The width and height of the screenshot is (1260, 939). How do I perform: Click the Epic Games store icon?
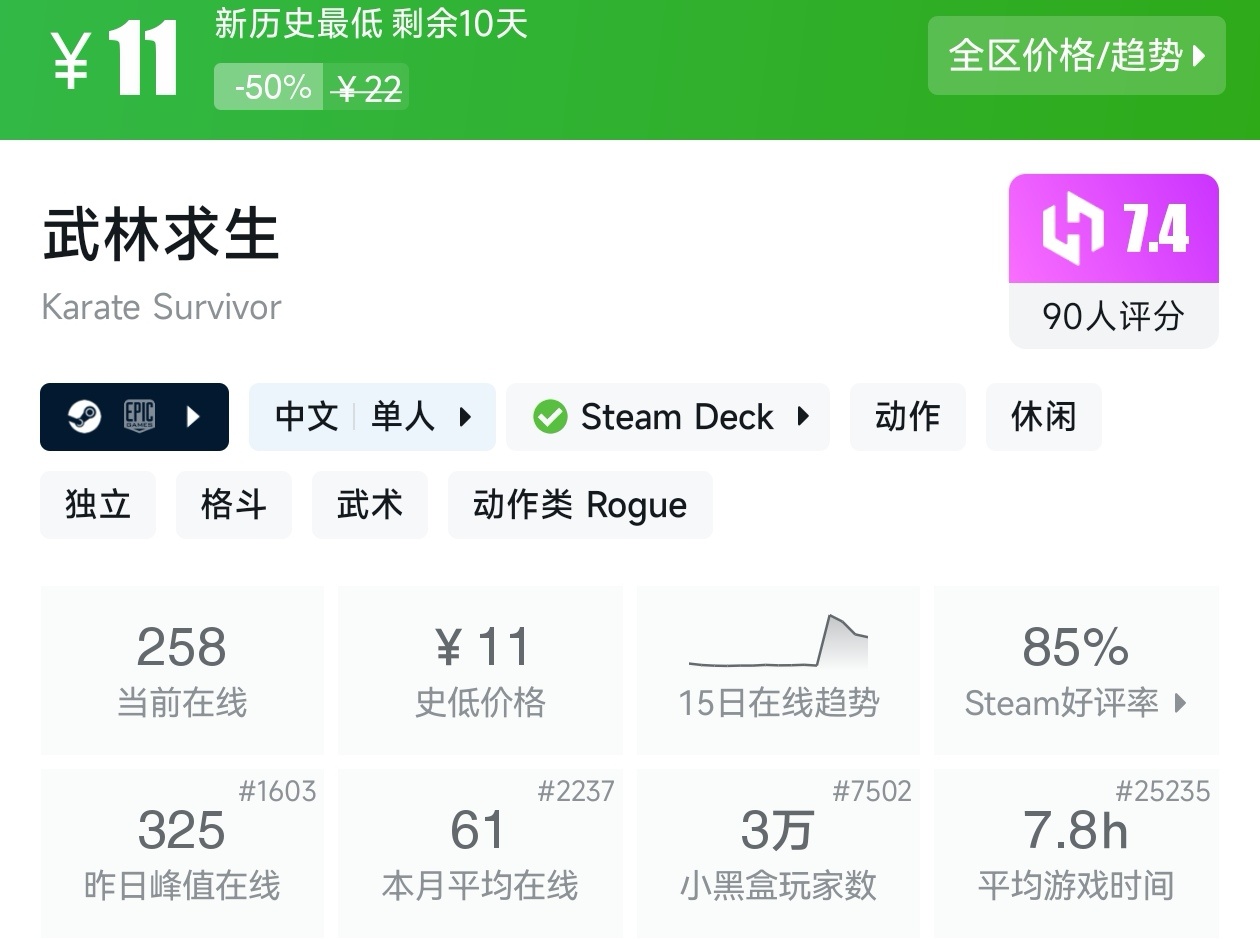(x=139, y=417)
